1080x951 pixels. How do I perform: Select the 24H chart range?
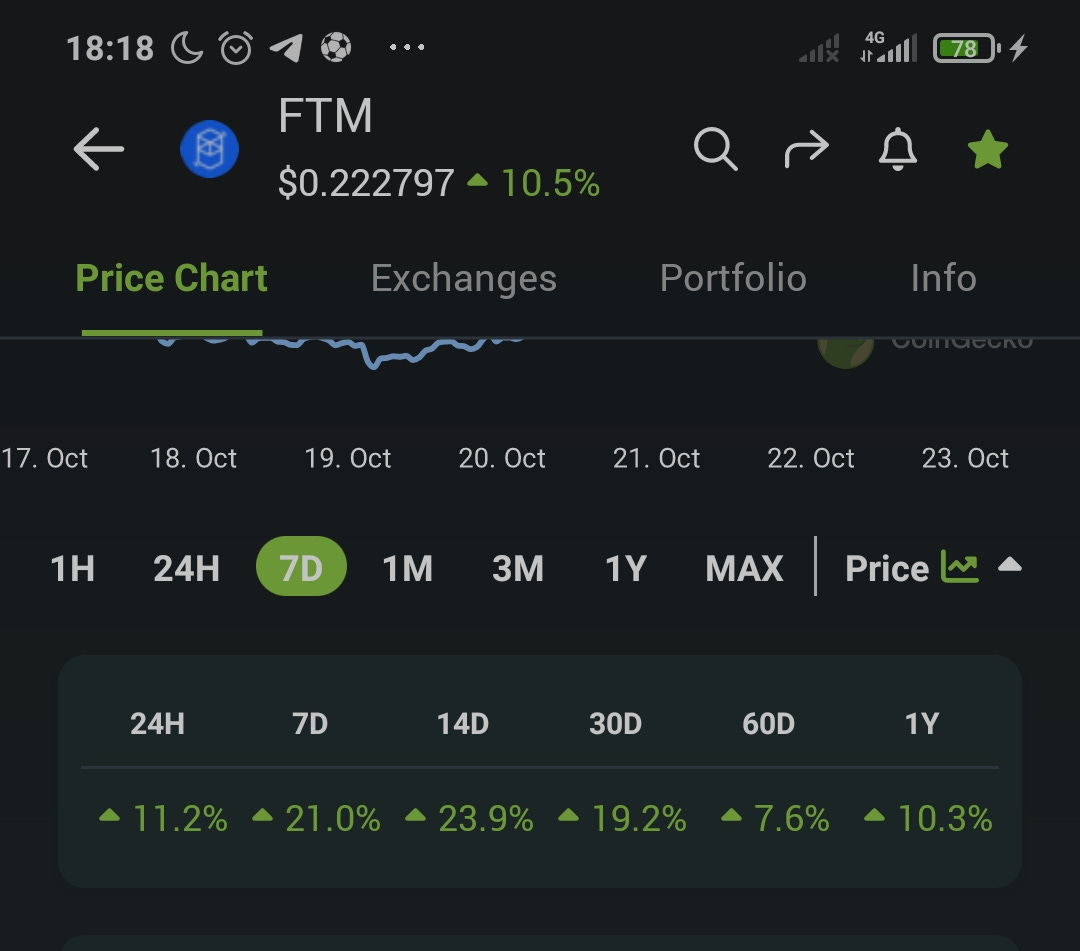click(186, 569)
